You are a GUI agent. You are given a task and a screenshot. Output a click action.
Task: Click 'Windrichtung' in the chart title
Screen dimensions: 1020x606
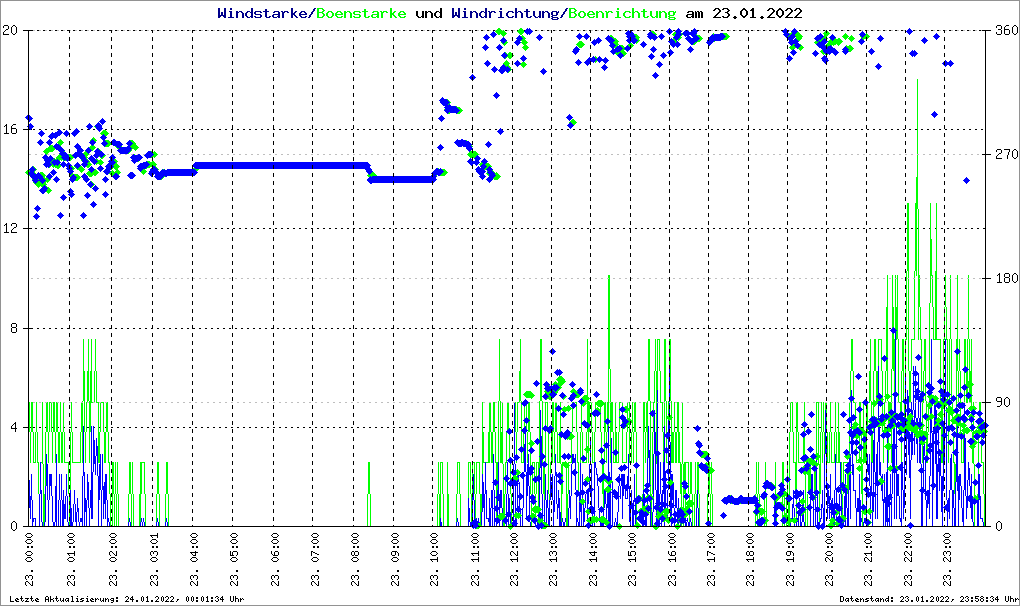tap(505, 13)
